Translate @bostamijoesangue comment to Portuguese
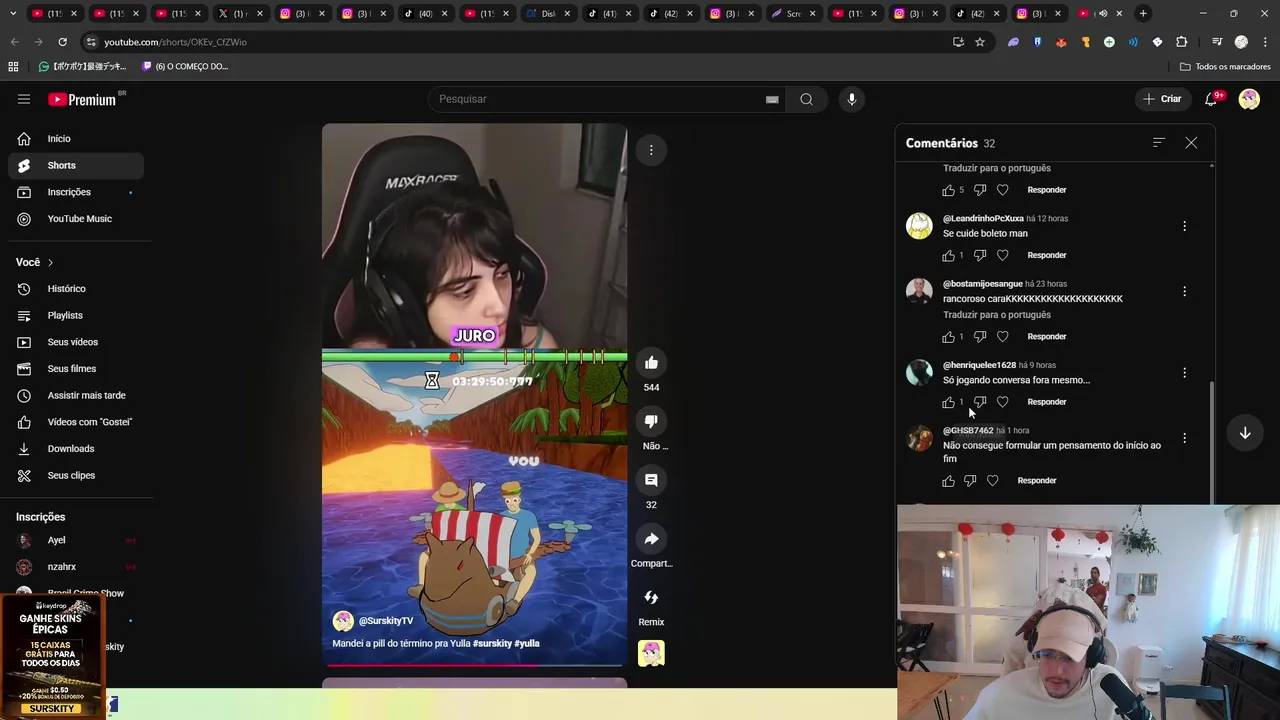 tap(997, 315)
